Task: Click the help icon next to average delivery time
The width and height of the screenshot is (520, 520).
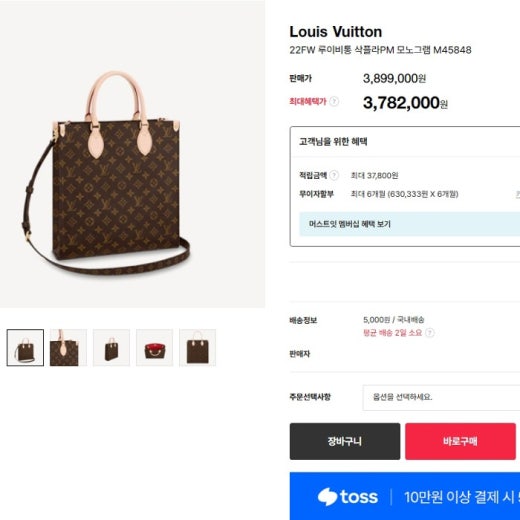Action: pyautogui.click(x=430, y=333)
